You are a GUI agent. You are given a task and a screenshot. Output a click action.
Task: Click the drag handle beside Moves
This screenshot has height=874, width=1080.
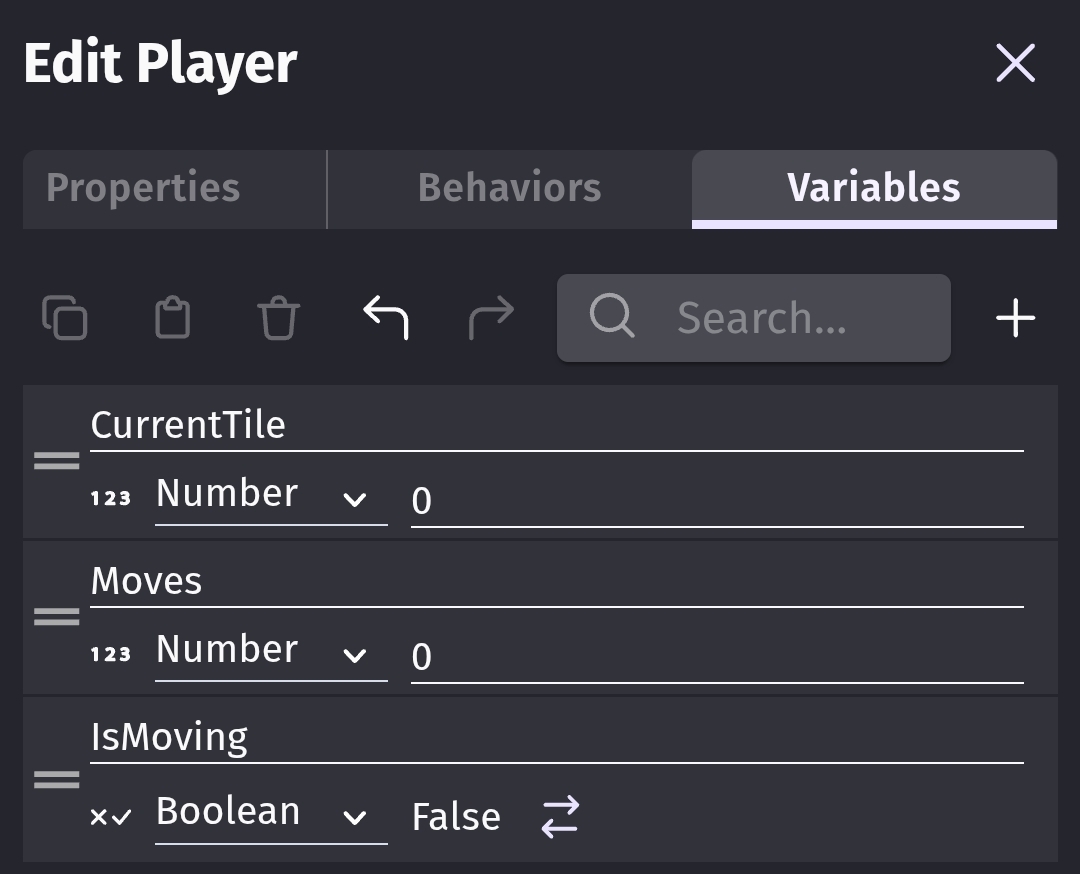point(57,617)
